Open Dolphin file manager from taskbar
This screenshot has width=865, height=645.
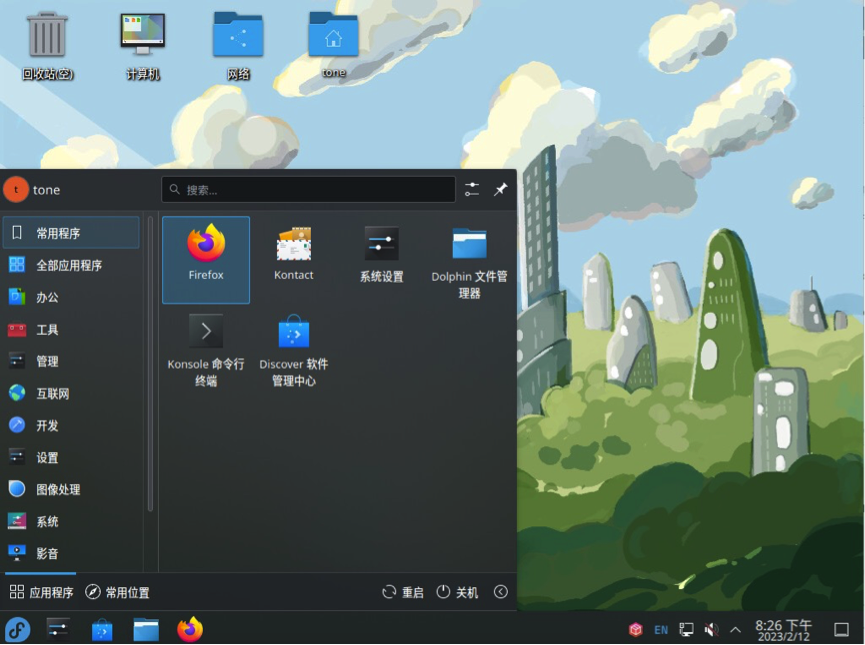click(146, 629)
